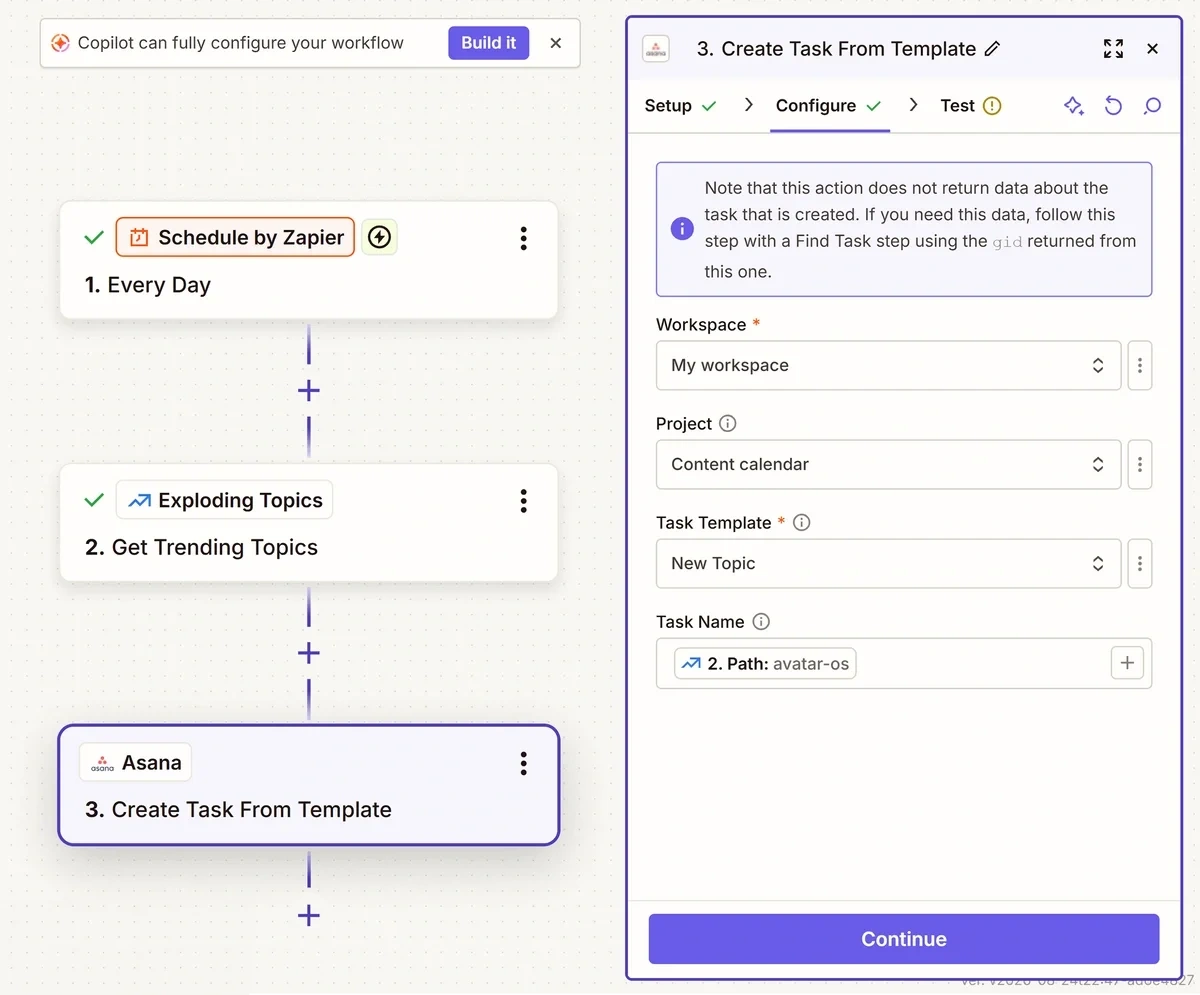
Task: Click the undo/refresh arrow icon
Action: click(1113, 106)
